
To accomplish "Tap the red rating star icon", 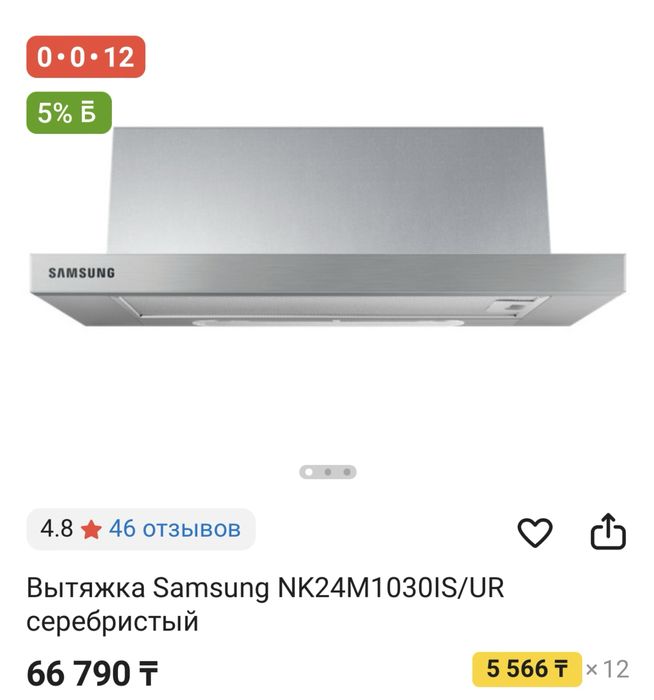I will click(91, 530).
